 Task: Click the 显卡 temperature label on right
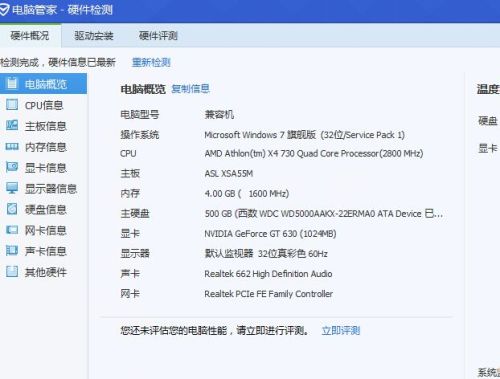(488, 148)
